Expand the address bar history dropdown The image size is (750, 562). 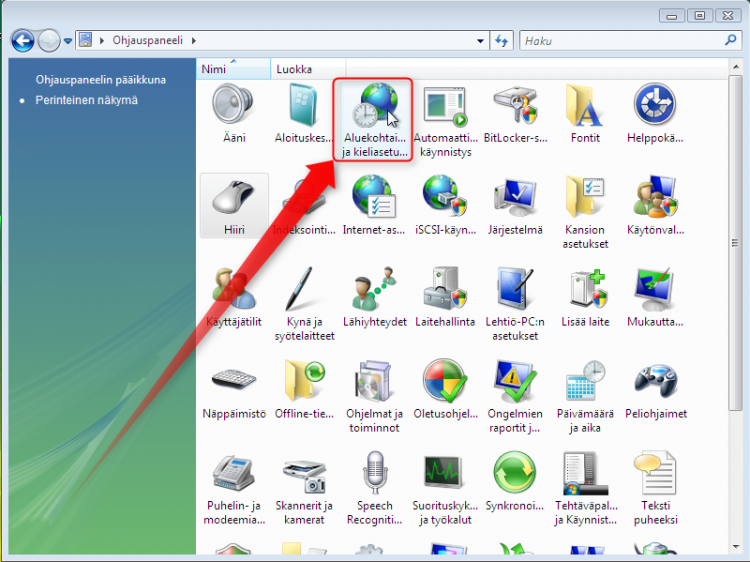point(480,41)
